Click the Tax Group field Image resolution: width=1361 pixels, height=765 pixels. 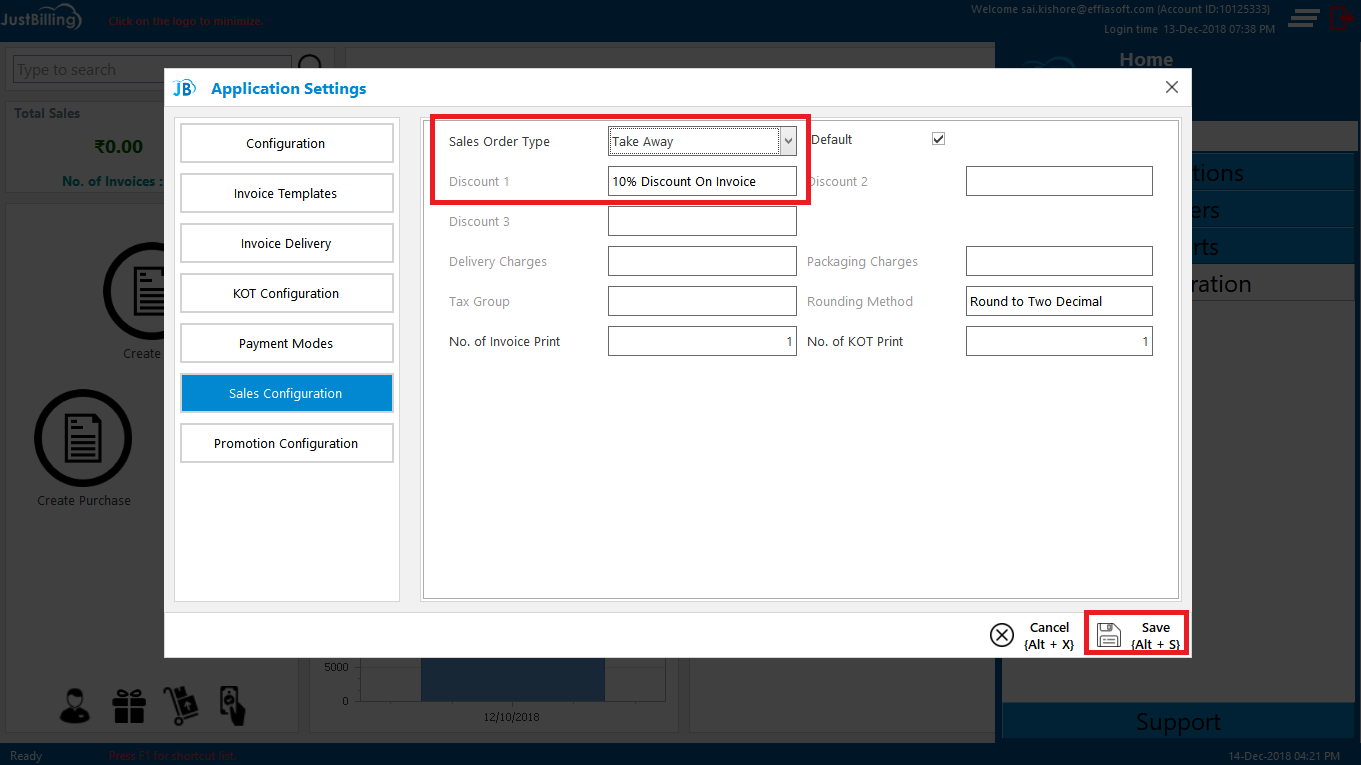(702, 301)
